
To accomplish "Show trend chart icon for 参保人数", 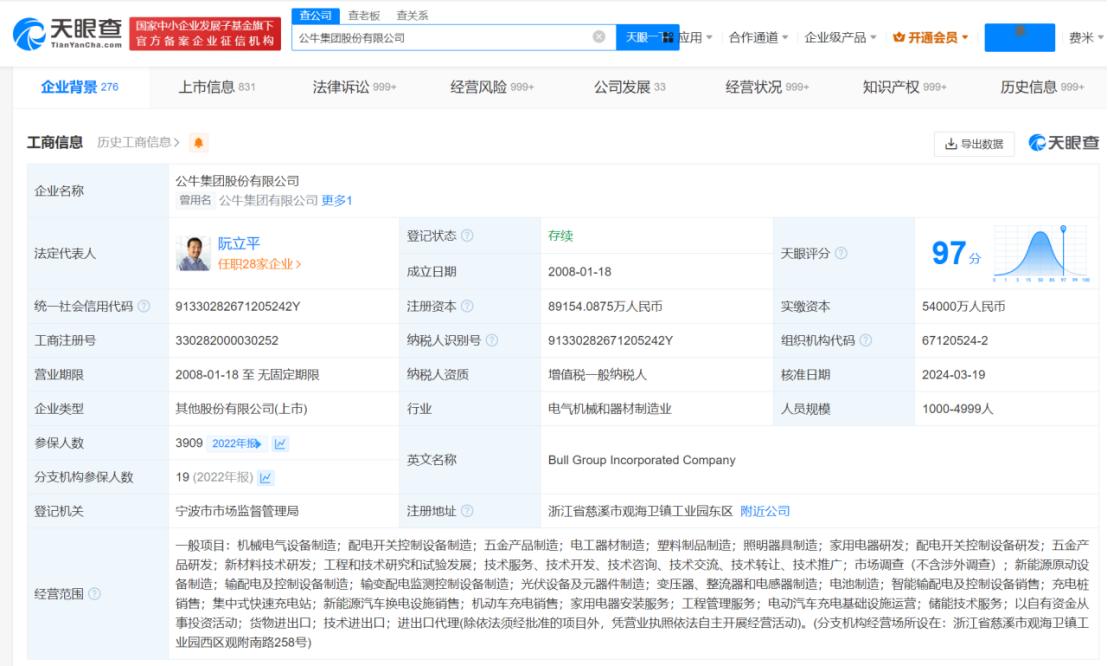I will pyautogui.click(x=281, y=443).
